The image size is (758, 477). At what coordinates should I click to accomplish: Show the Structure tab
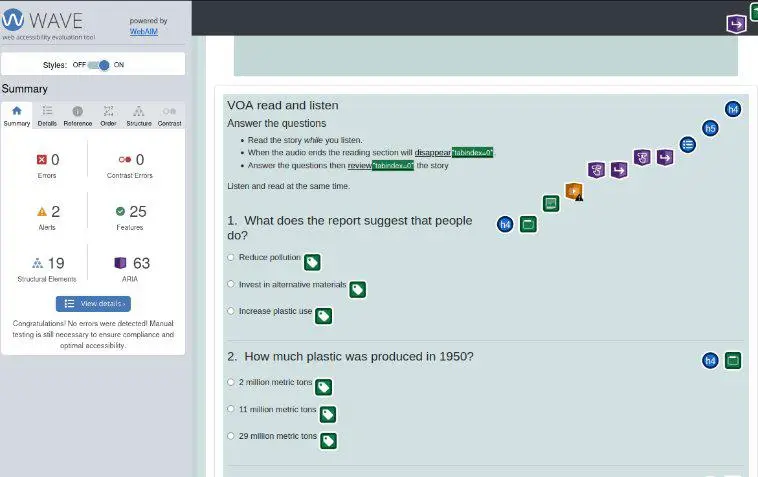[139, 115]
